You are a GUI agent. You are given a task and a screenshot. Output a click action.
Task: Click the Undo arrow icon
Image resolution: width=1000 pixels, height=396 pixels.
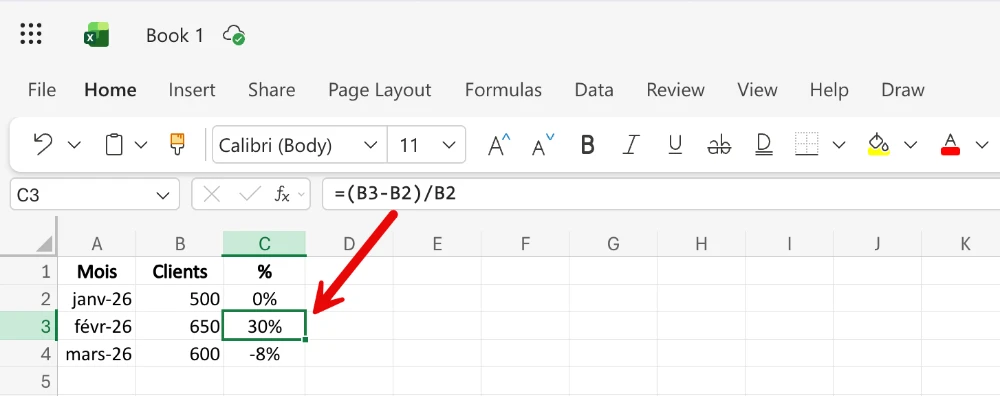pyautogui.click(x=42, y=145)
